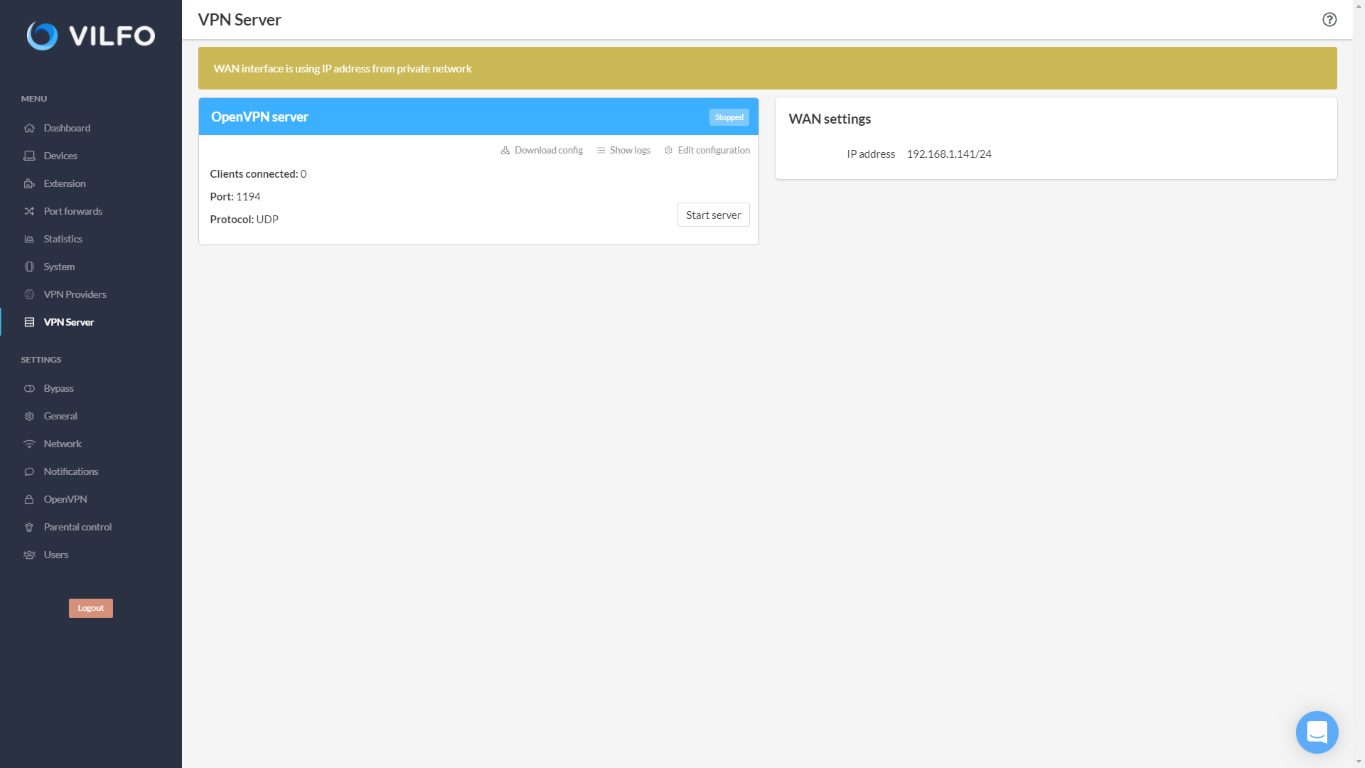Image resolution: width=1365 pixels, height=768 pixels.
Task: Click the OpenVPN lock icon
Action: pos(29,499)
